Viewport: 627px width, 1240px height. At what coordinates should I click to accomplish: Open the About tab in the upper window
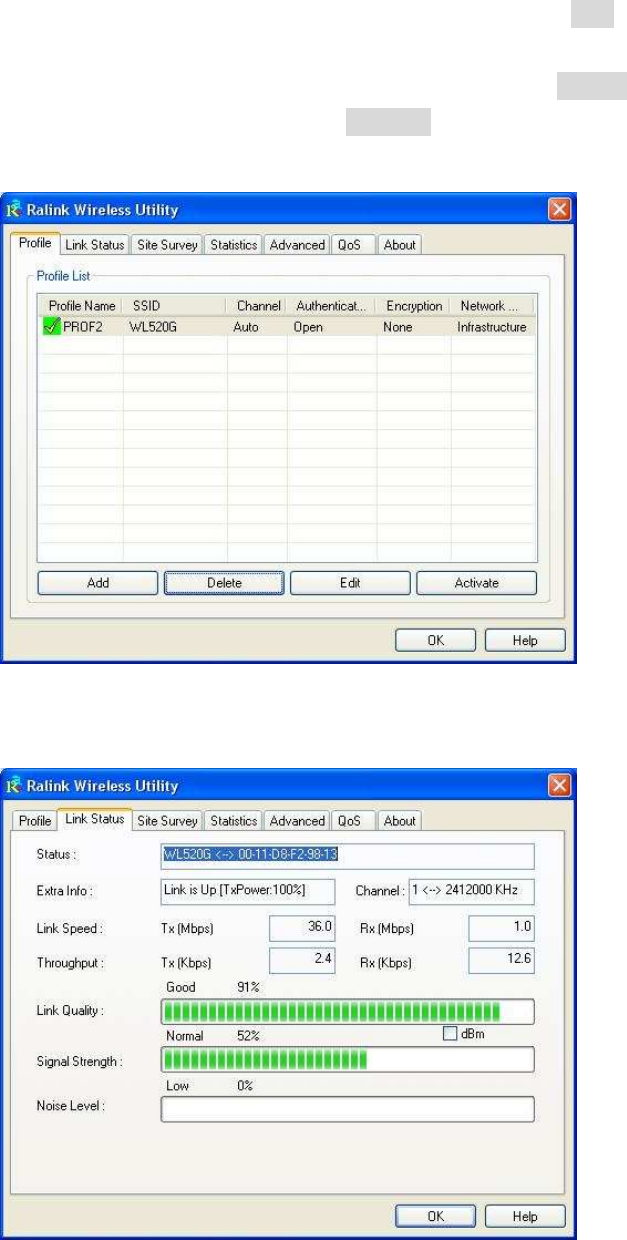(399, 245)
